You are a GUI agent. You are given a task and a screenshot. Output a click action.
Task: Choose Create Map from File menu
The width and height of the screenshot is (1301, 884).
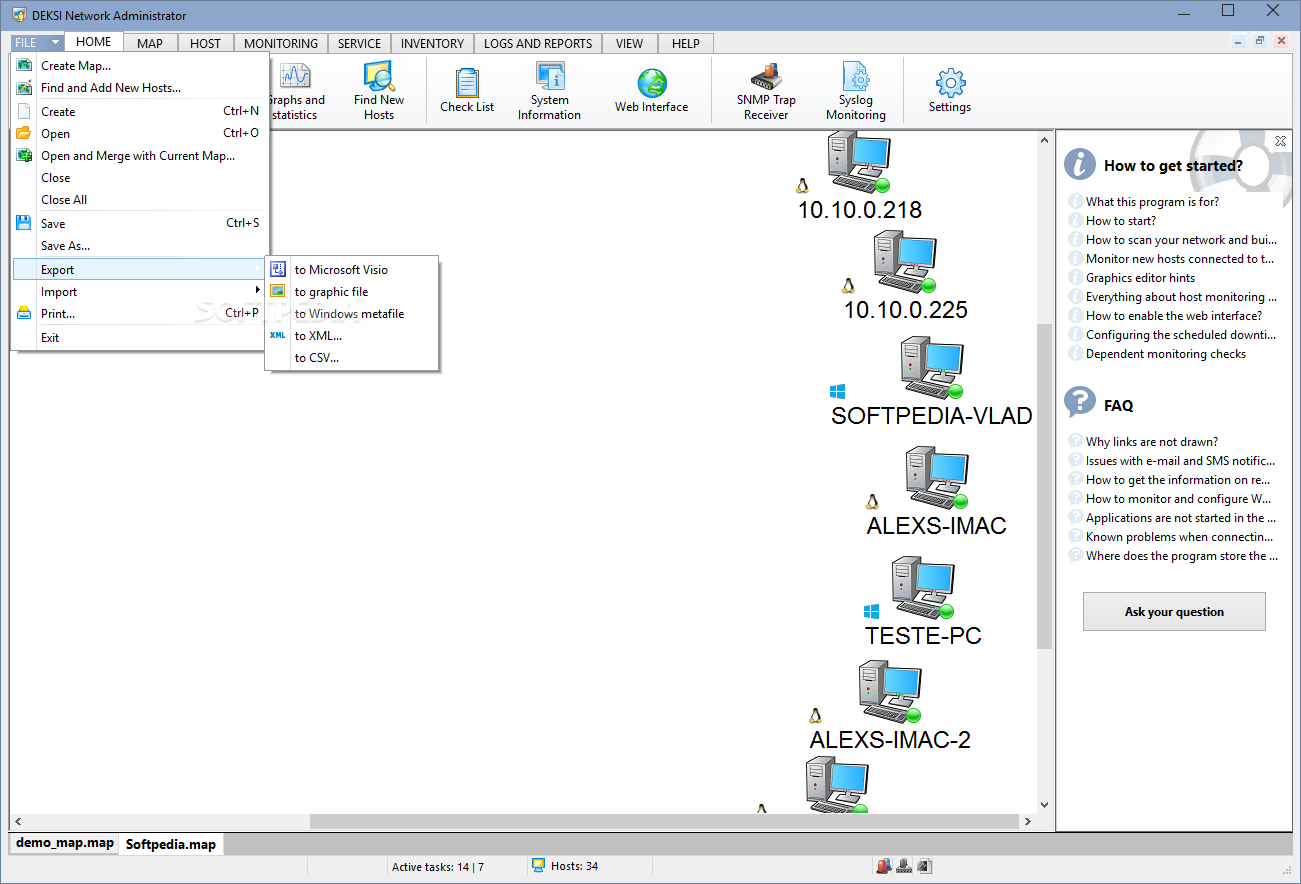[x=139, y=66]
